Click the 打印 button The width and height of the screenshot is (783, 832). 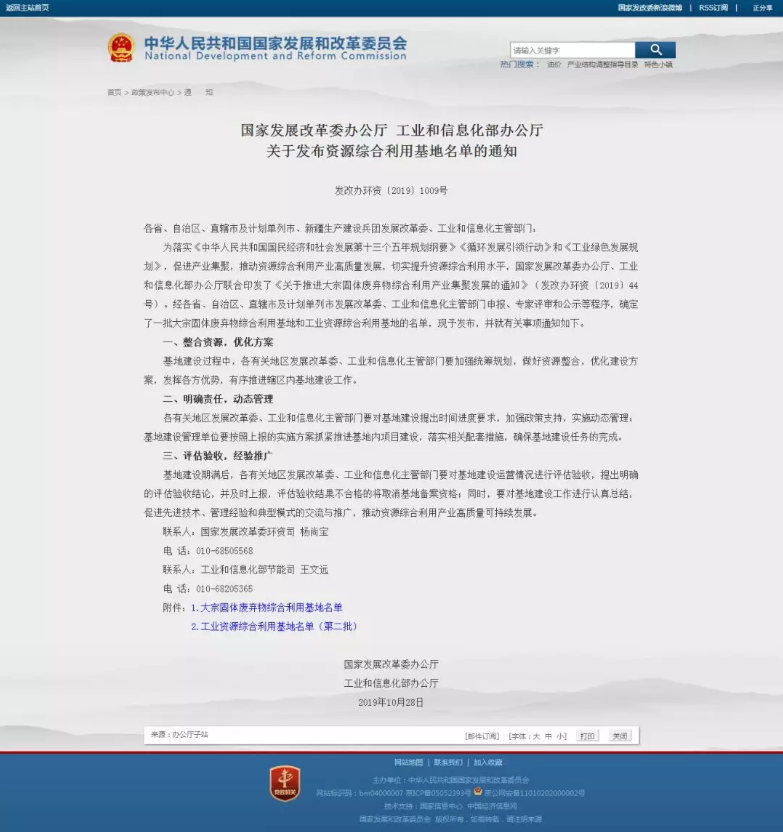[x=587, y=736]
